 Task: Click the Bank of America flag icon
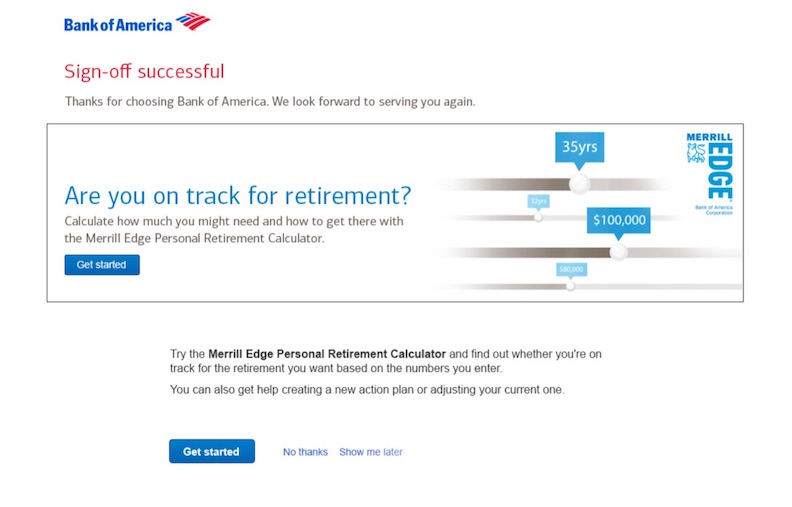193,22
